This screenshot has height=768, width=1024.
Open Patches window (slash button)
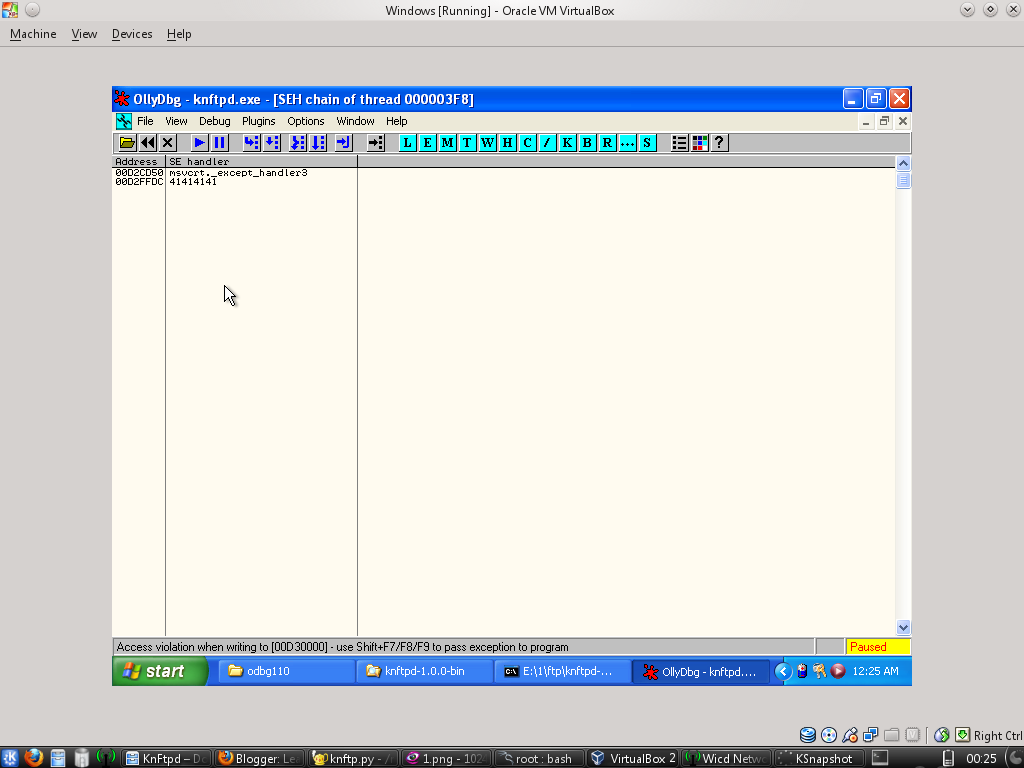pos(547,142)
